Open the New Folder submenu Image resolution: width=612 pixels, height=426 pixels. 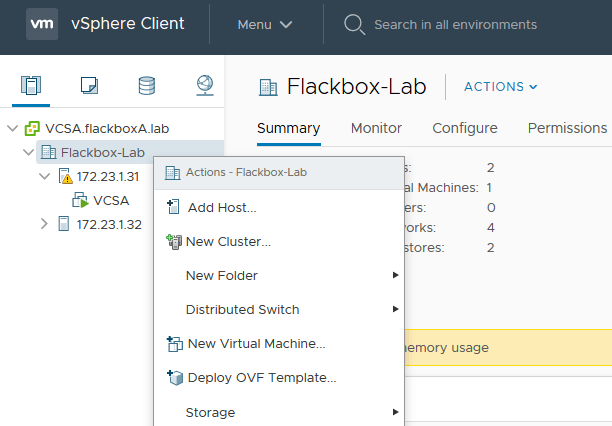coord(222,275)
